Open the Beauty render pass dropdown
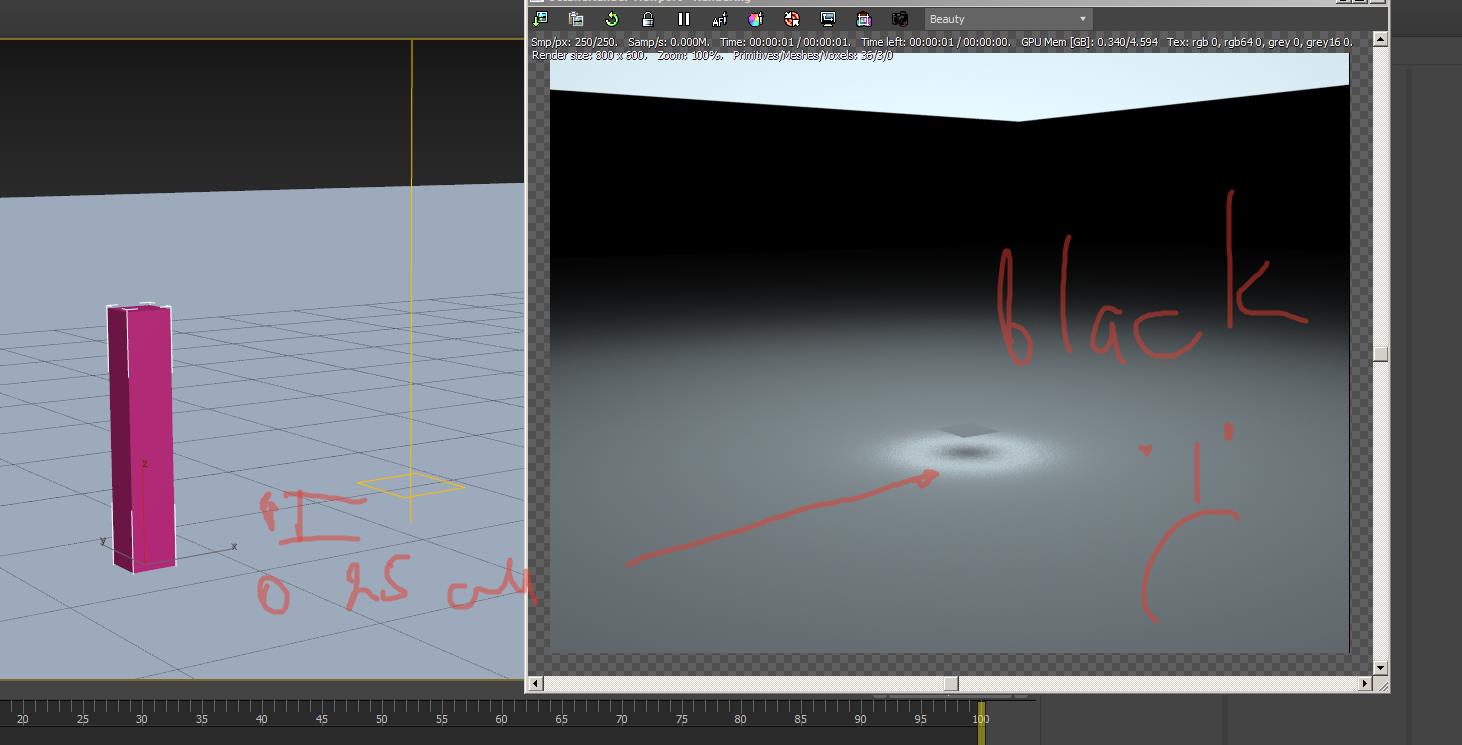 [x=1008, y=19]
